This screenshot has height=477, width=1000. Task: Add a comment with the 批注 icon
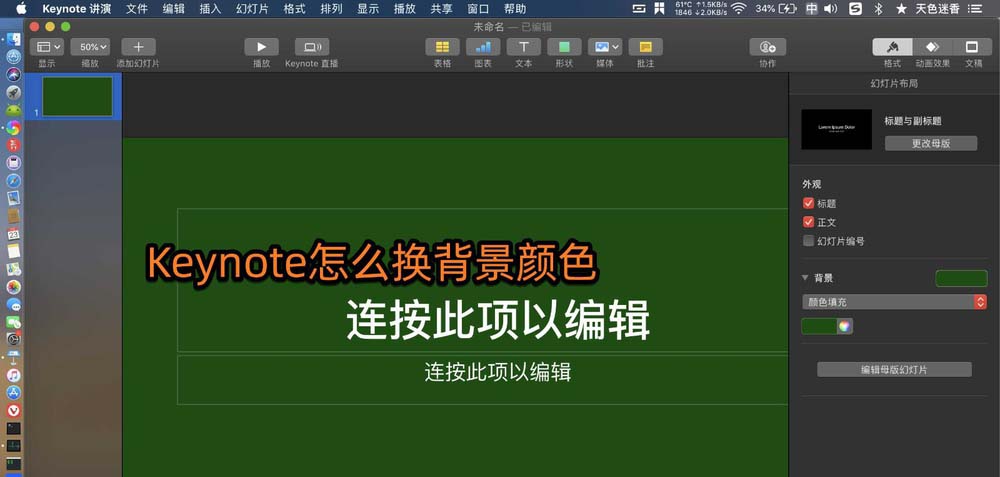click(645, 47)
